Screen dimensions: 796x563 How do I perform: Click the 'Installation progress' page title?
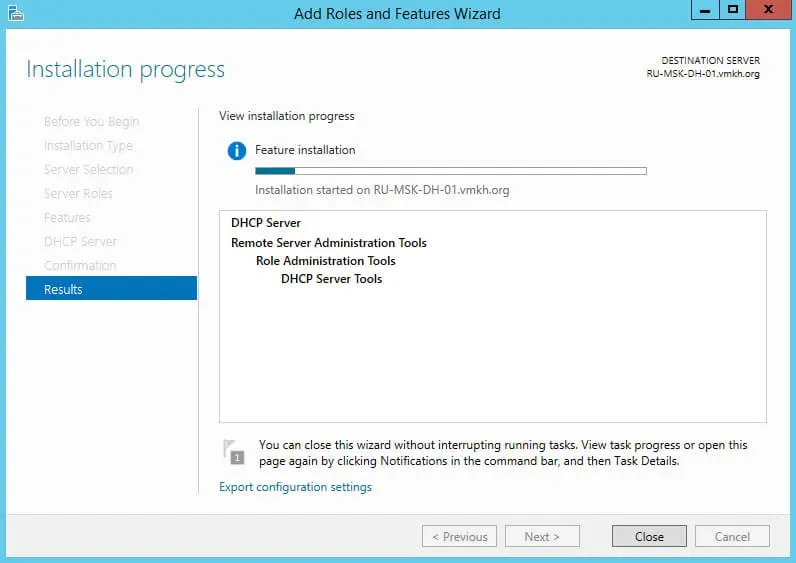[x=125, y=70]
